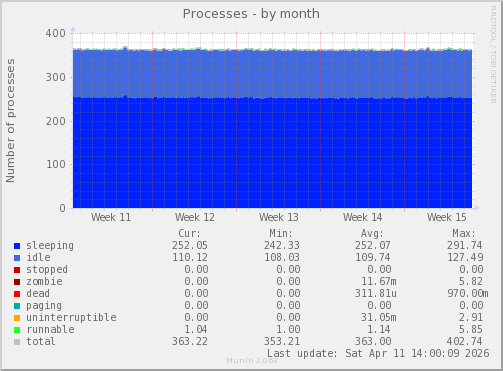Click the 'dead' legend label

[x=38, y=294]
